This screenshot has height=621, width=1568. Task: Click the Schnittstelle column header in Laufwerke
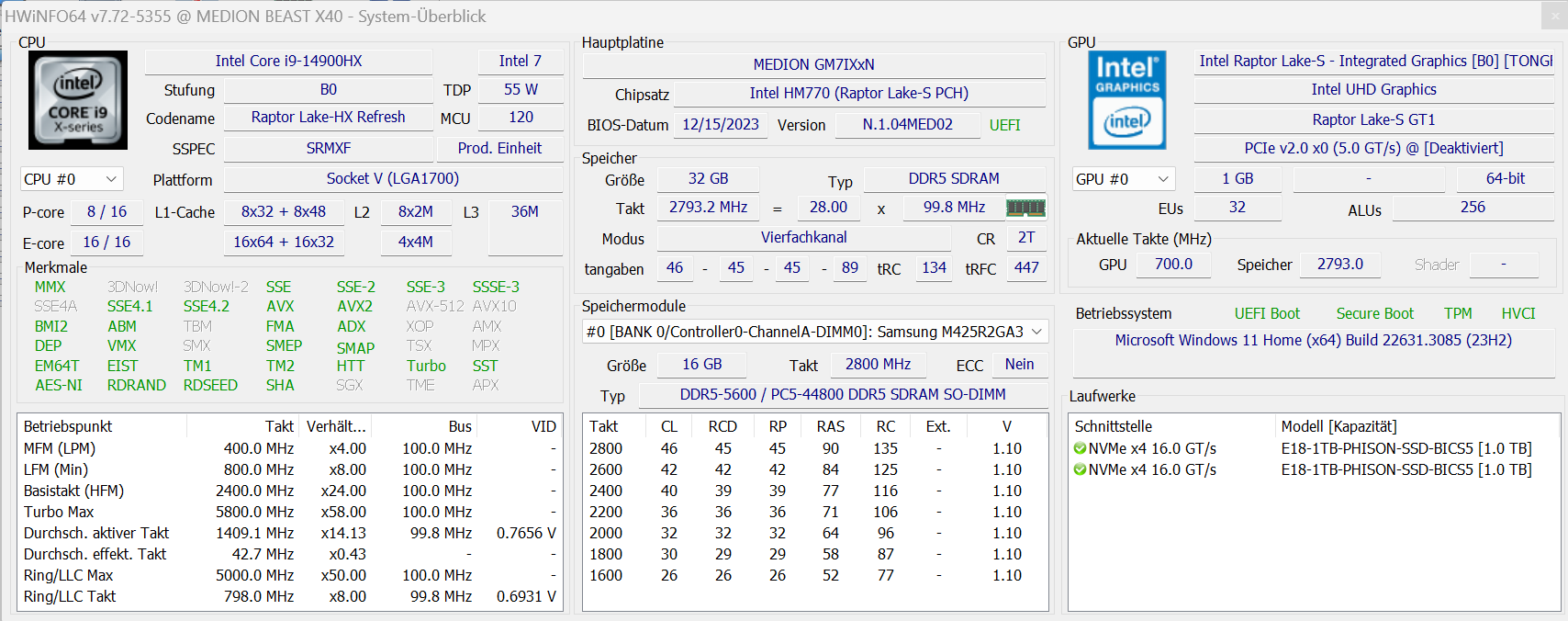pos(1172,426)
